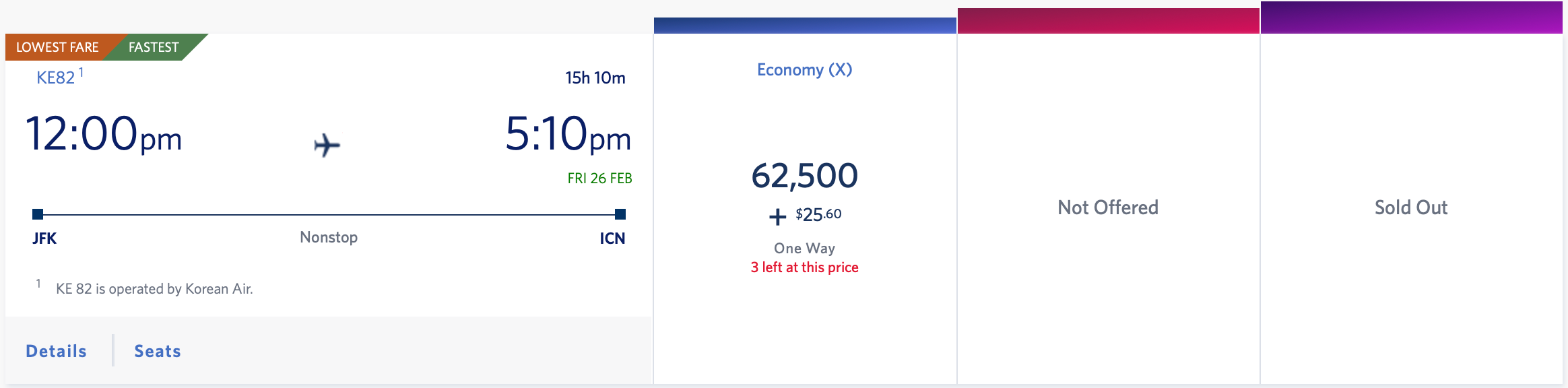Select the Not Offered fare cell
Viewport: 1568px width, 388px height.
click(x=1109, y=207)
